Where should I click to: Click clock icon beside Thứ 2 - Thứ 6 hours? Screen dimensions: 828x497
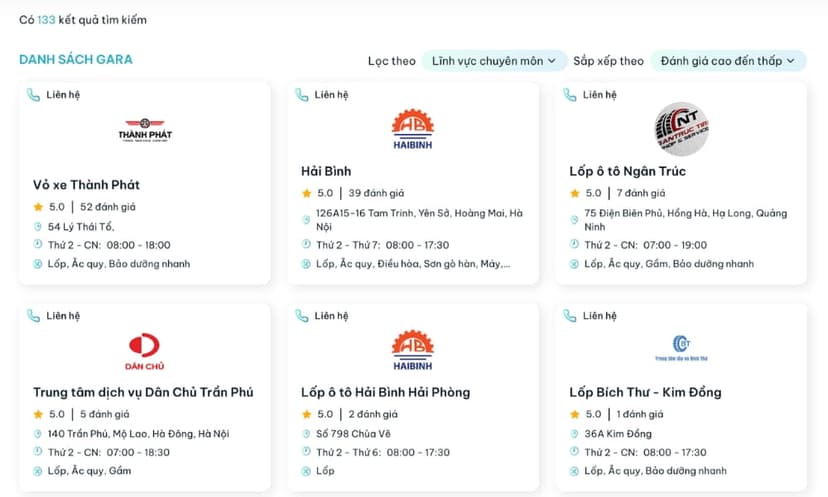306,452
